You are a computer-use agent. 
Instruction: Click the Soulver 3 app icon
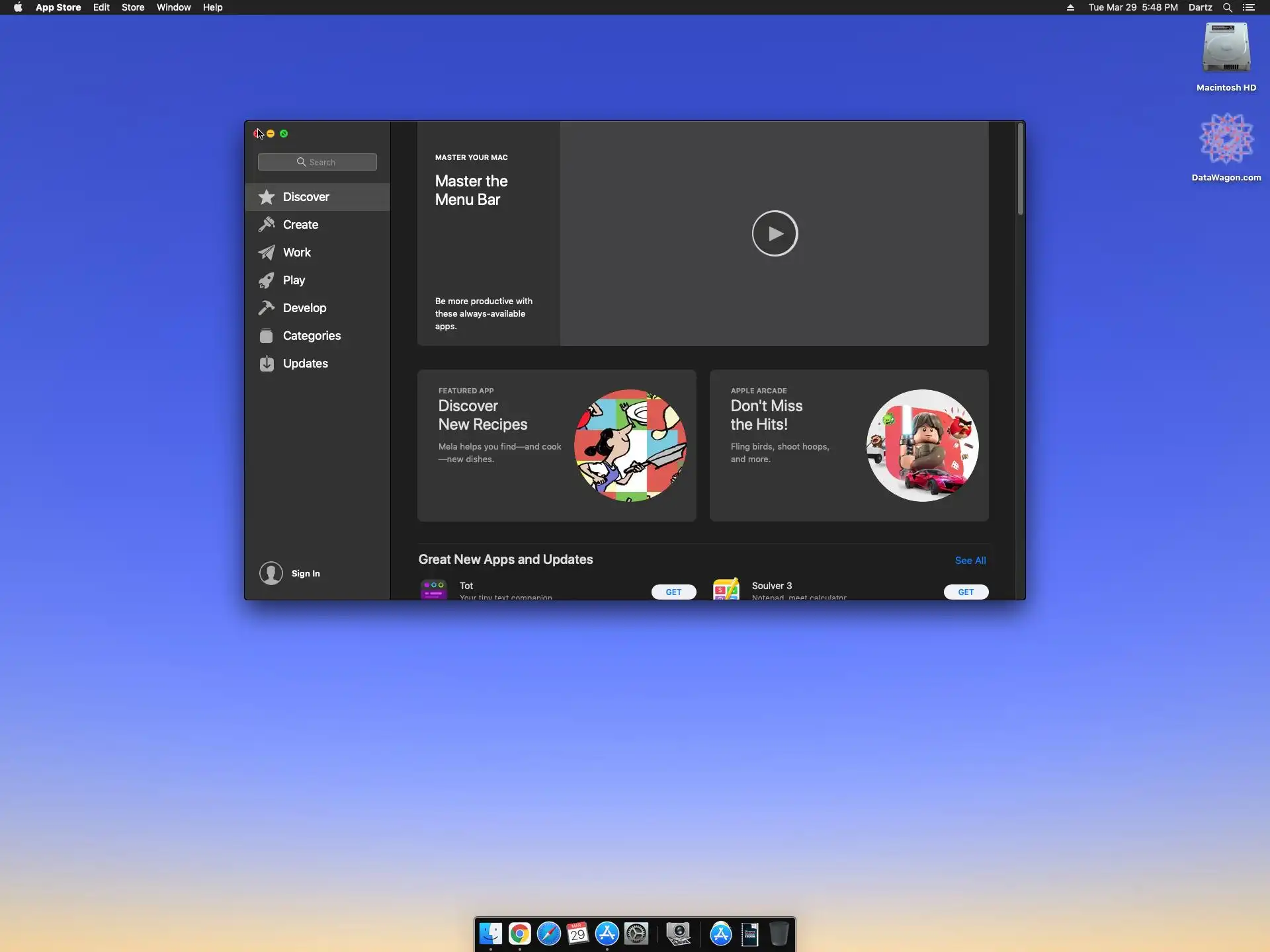(x=726, y=590)
